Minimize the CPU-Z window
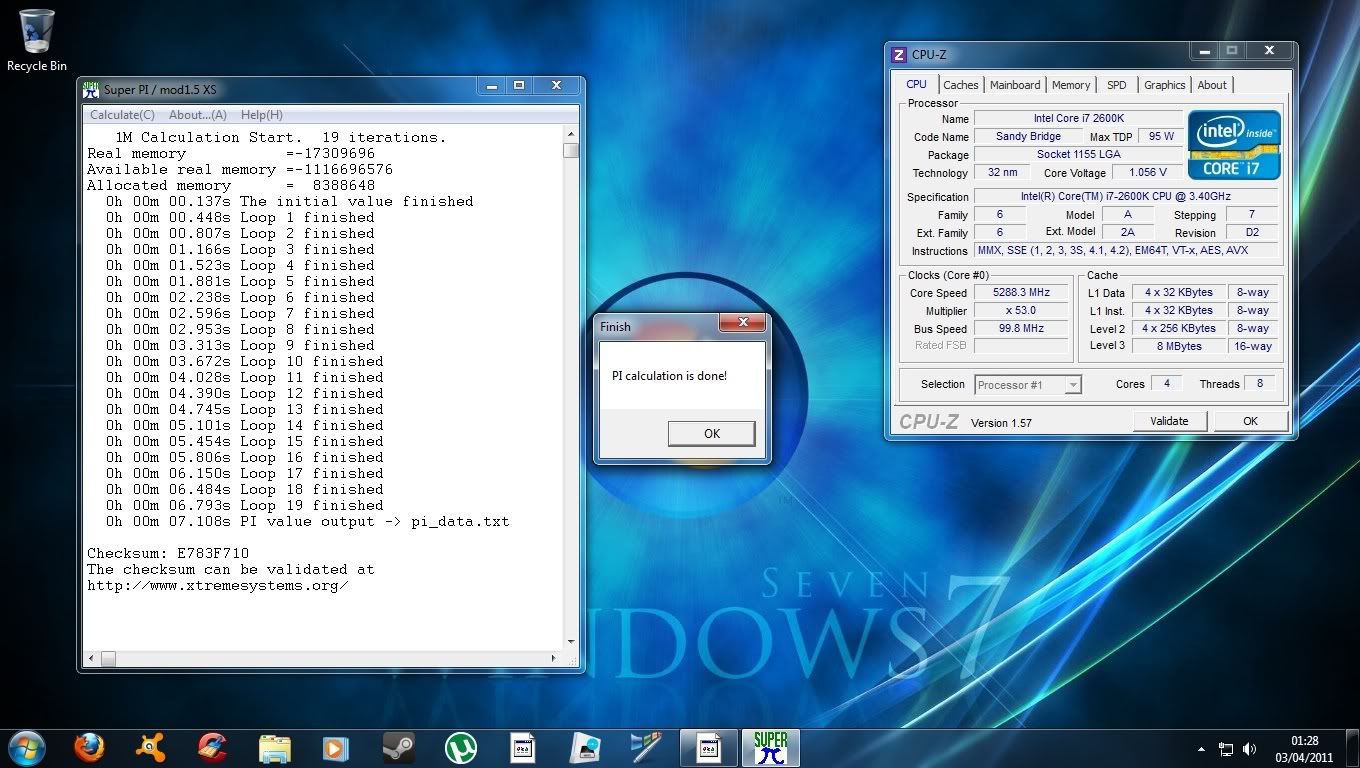Screen dimensions: 1360x768 click(1204, 49)
